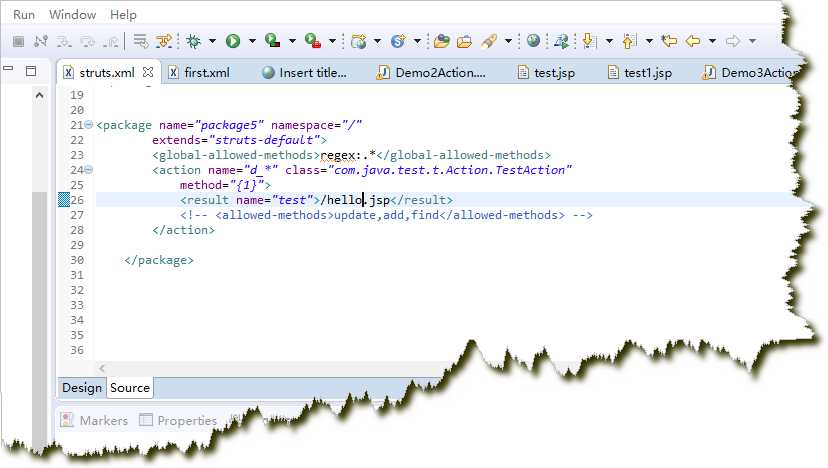Close the struts.xml editor tab

click(148, 72)
